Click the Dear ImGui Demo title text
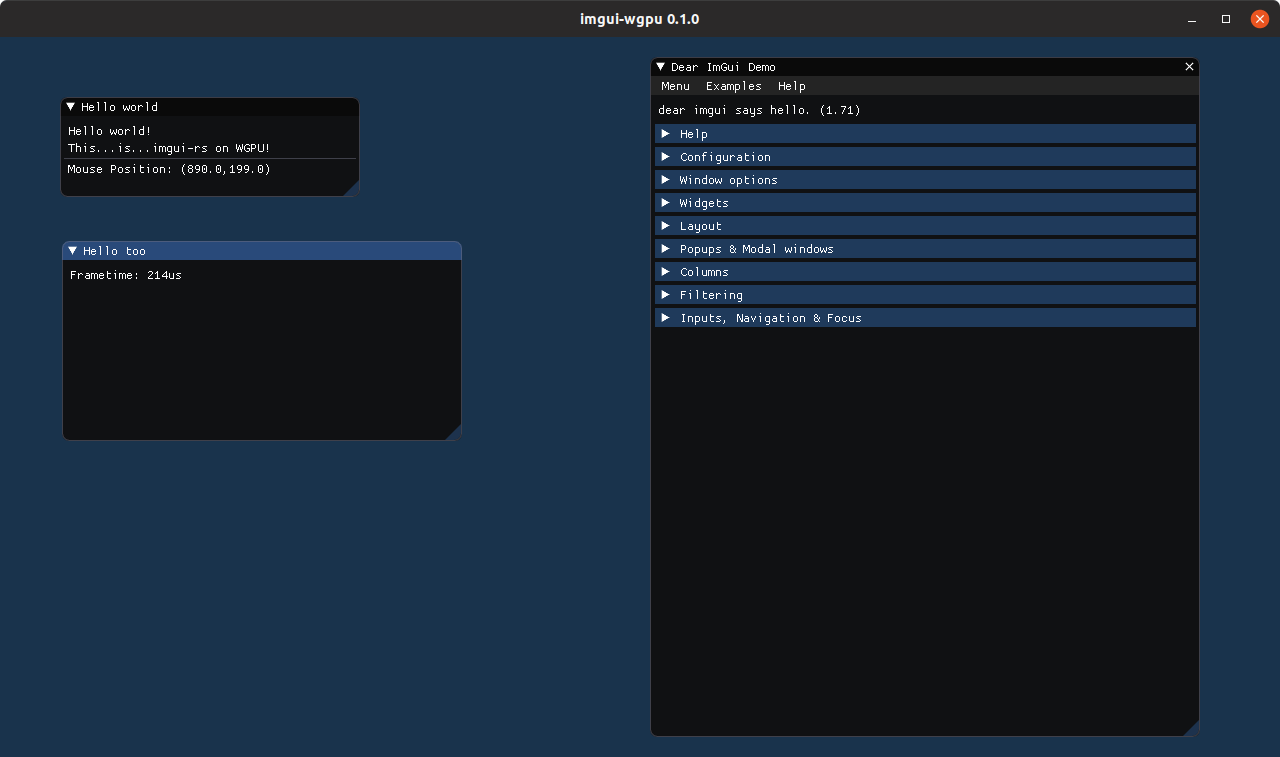 click(723, 67)
